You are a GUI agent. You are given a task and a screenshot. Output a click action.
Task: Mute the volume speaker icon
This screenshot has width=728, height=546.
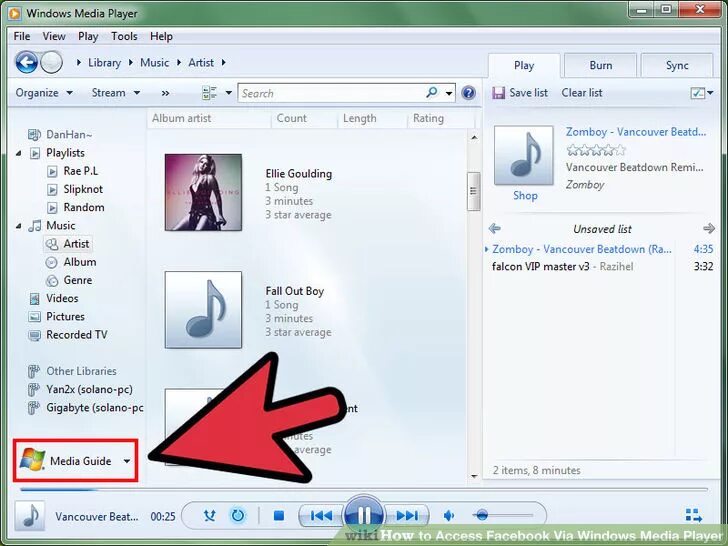tap(448, 515)
